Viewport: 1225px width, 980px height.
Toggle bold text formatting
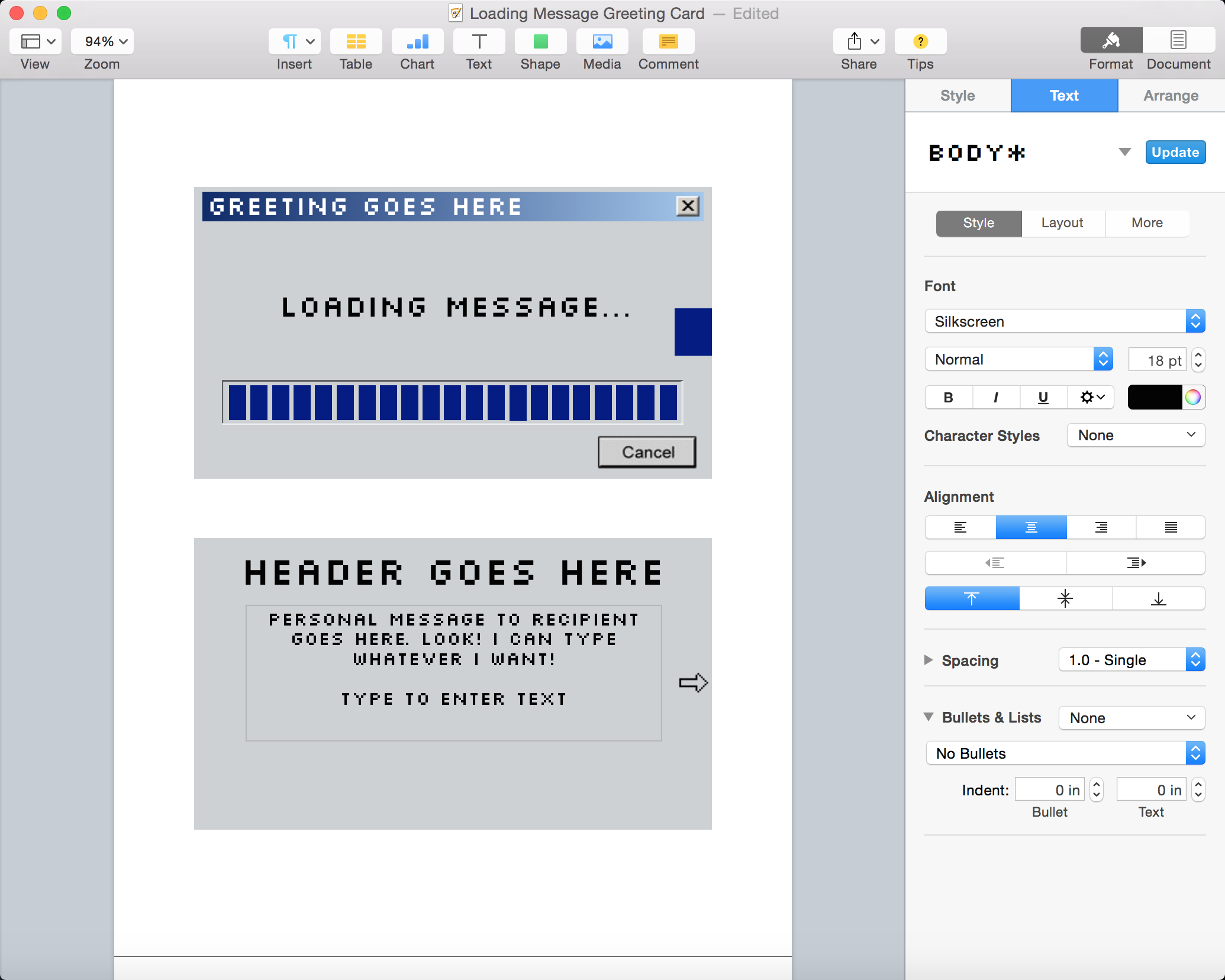948,397
